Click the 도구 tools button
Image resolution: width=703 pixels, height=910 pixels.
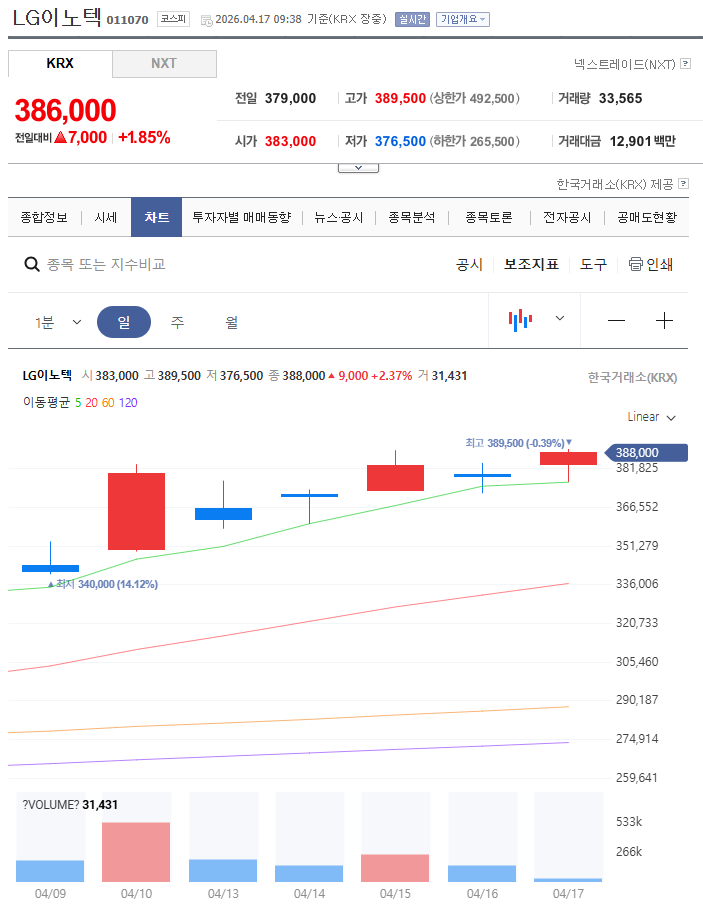point(593,265)
